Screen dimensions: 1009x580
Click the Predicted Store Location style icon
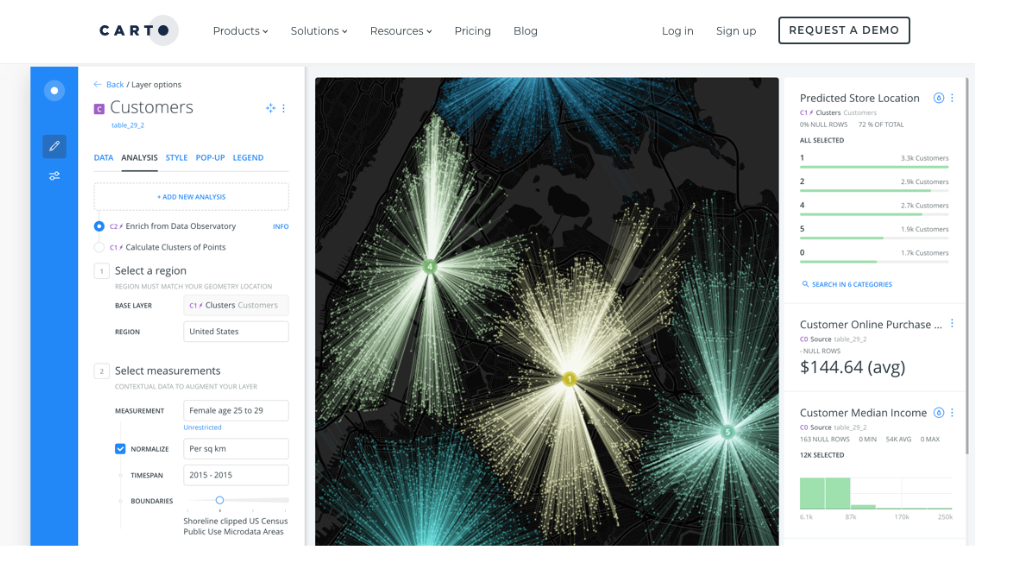click(x=939, y=98)
